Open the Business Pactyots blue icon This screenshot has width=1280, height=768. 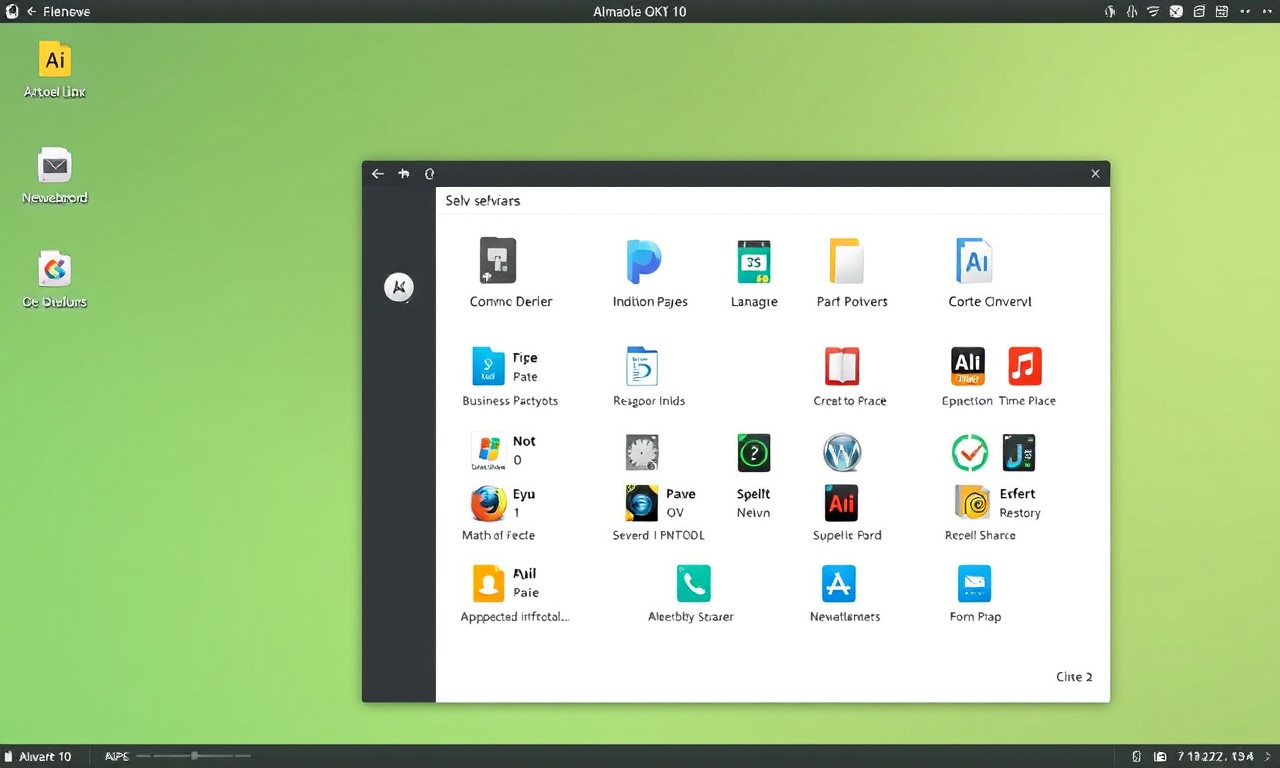[x=489, y=366]
